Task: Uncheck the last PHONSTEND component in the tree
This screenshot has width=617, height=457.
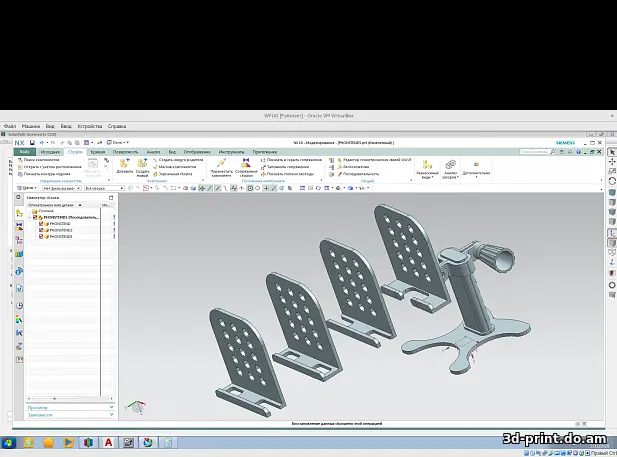Action: pyautogui.click(x=41, y=236)
